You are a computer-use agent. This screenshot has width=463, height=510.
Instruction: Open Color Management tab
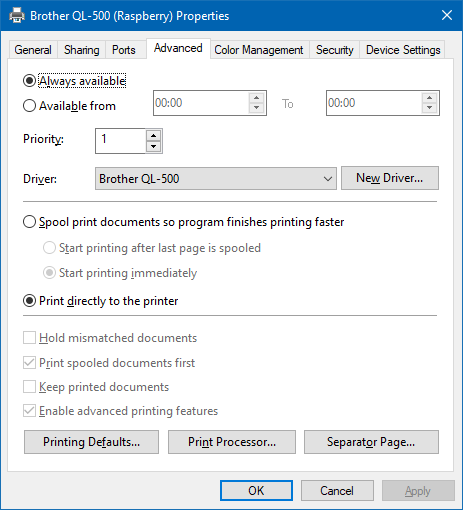click(x=259, y=50)
